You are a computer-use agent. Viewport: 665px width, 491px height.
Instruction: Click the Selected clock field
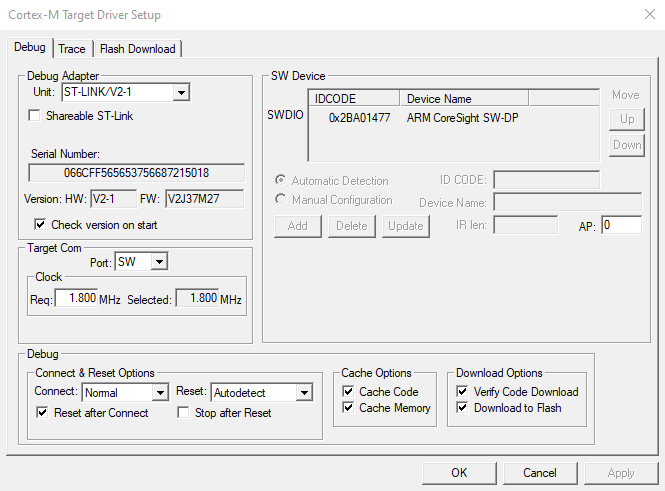click(197, 299)
